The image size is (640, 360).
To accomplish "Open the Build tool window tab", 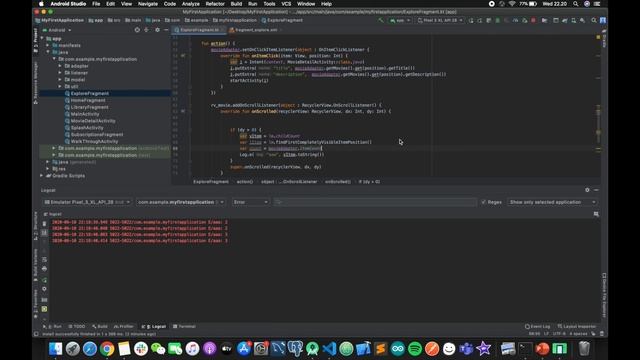I will coord(100,327).
